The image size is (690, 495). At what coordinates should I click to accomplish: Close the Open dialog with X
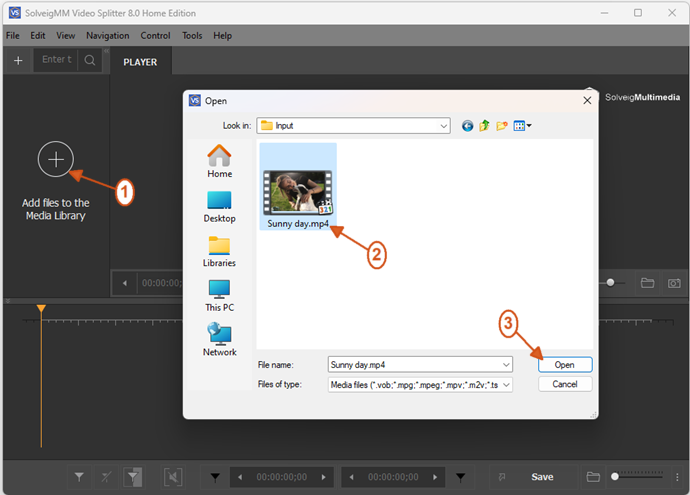587,101
